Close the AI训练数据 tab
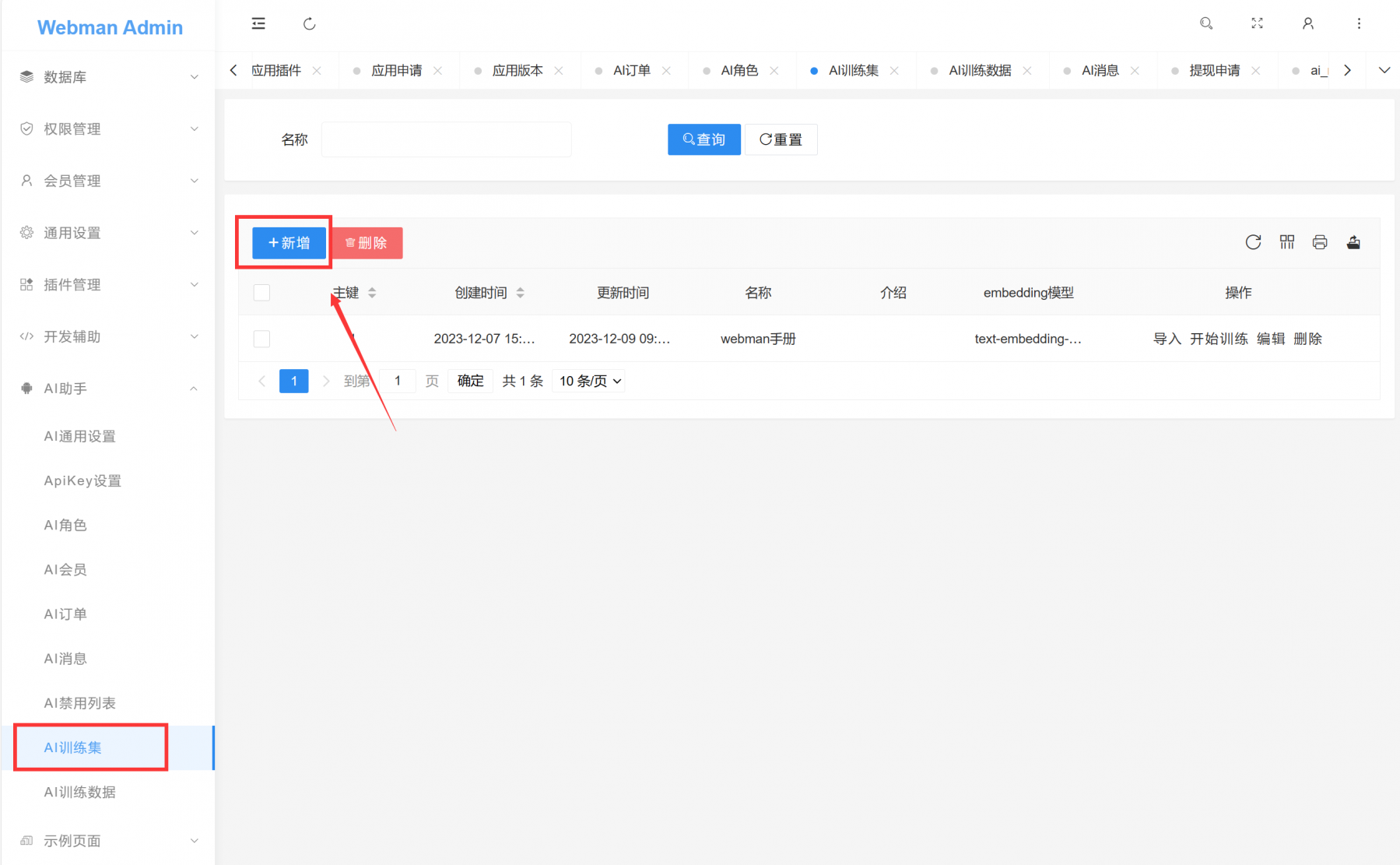This screenshot has height=865, width=1400. [1027, 70]
